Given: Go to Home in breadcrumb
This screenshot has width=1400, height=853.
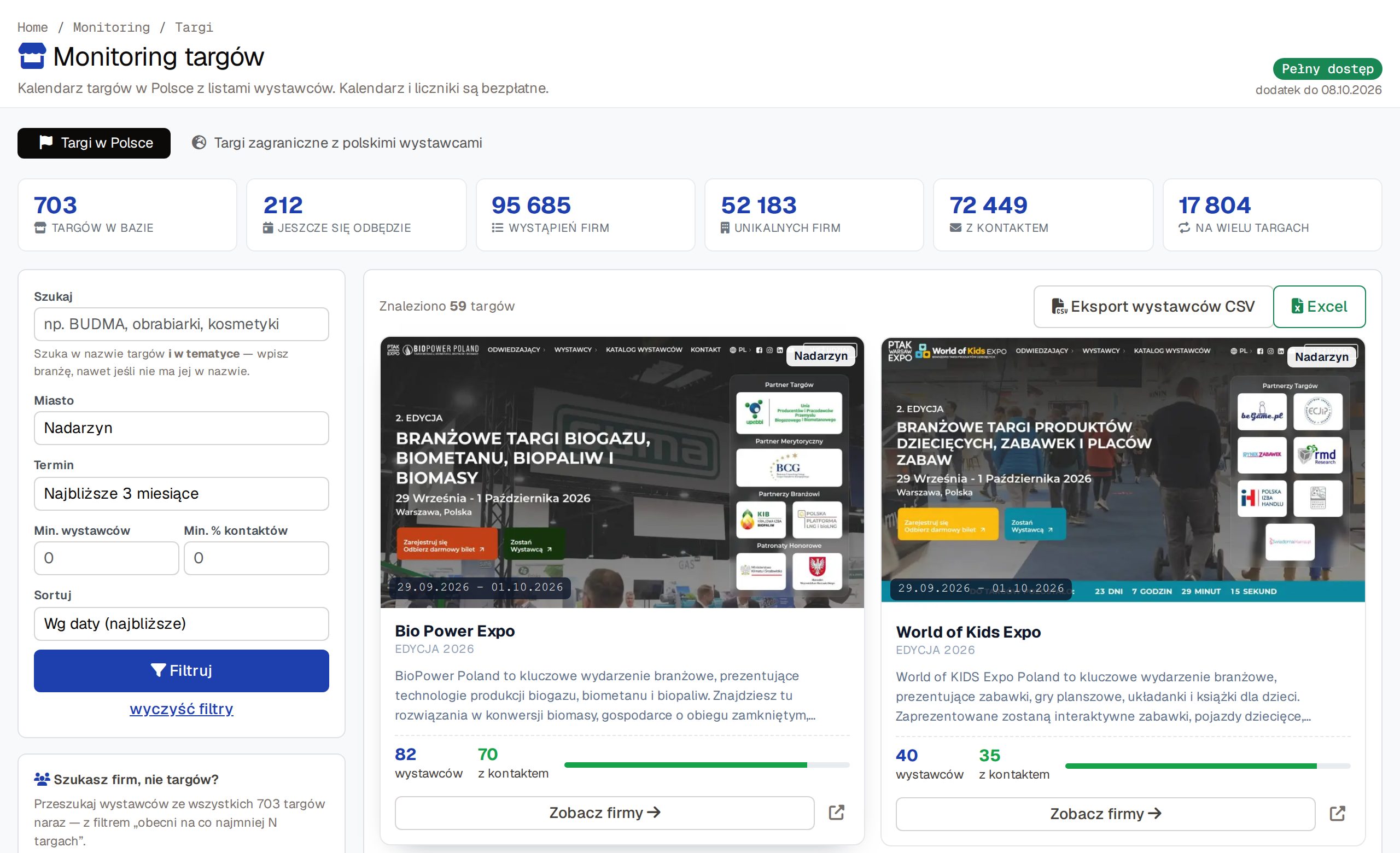Looking at the screenshot, I should coord(32,27).
